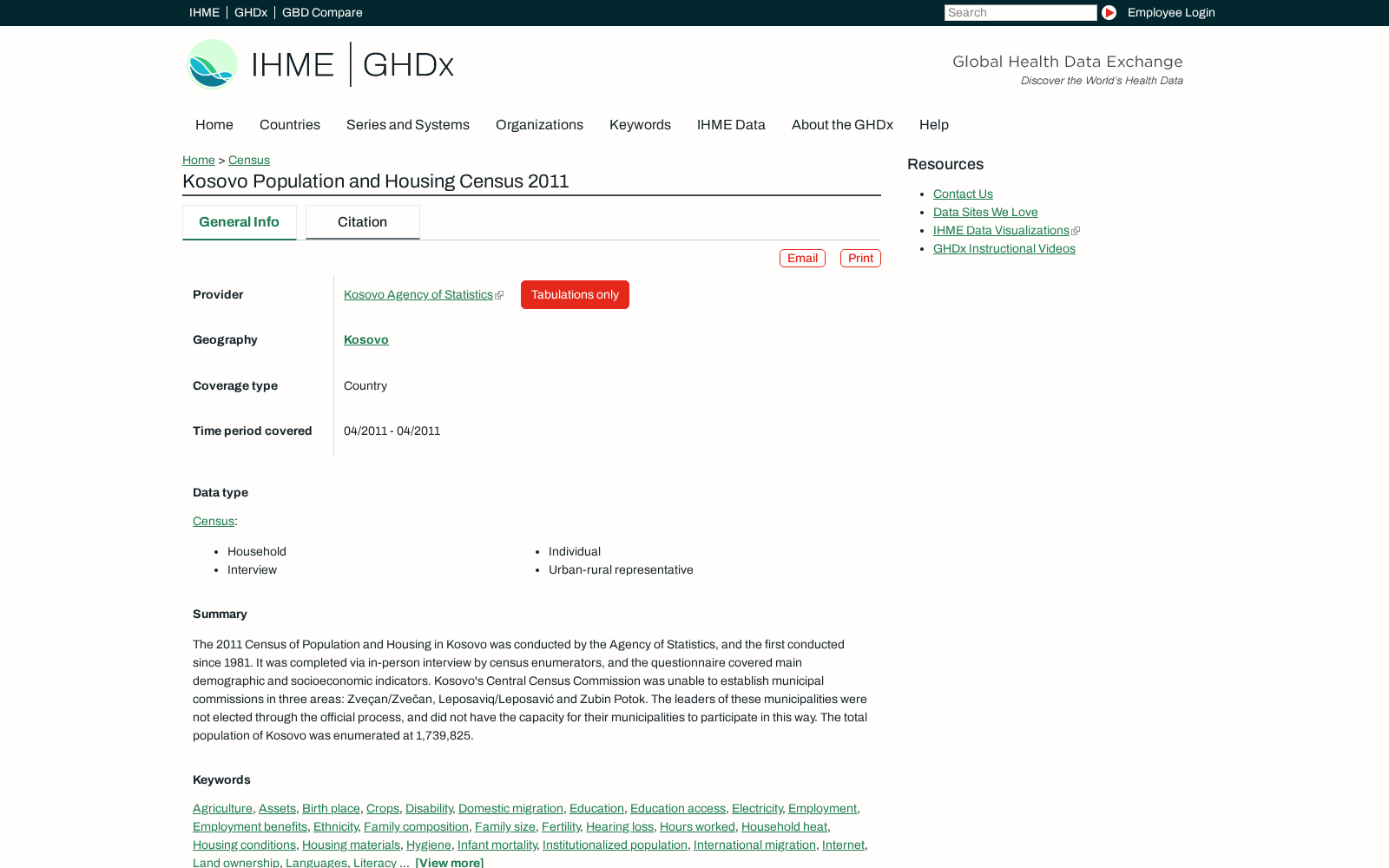Open the Assets keyword
Viewport: 1389px width, 868px height.
(277, 809)
